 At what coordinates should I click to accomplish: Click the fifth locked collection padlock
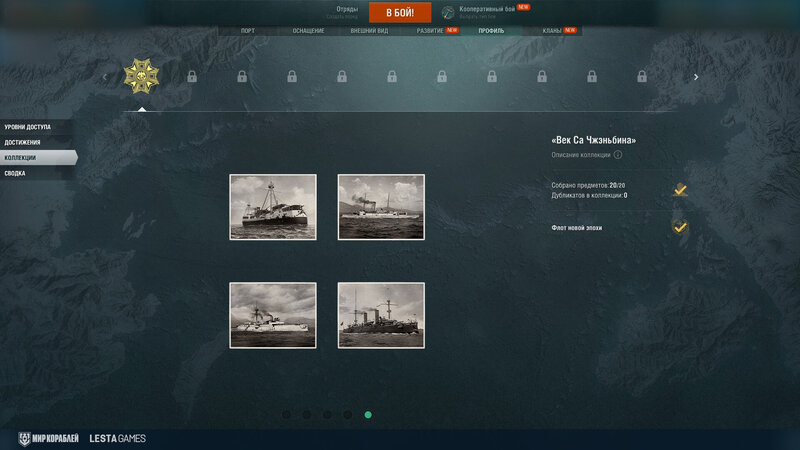point(392,77)
